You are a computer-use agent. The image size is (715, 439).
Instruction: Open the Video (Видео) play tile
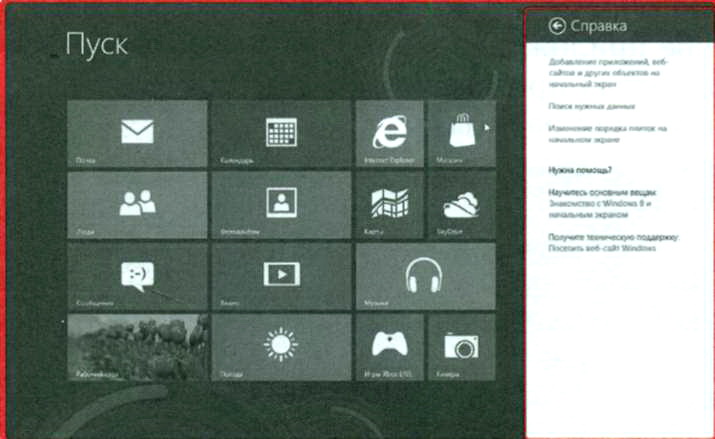coord(281,276)
